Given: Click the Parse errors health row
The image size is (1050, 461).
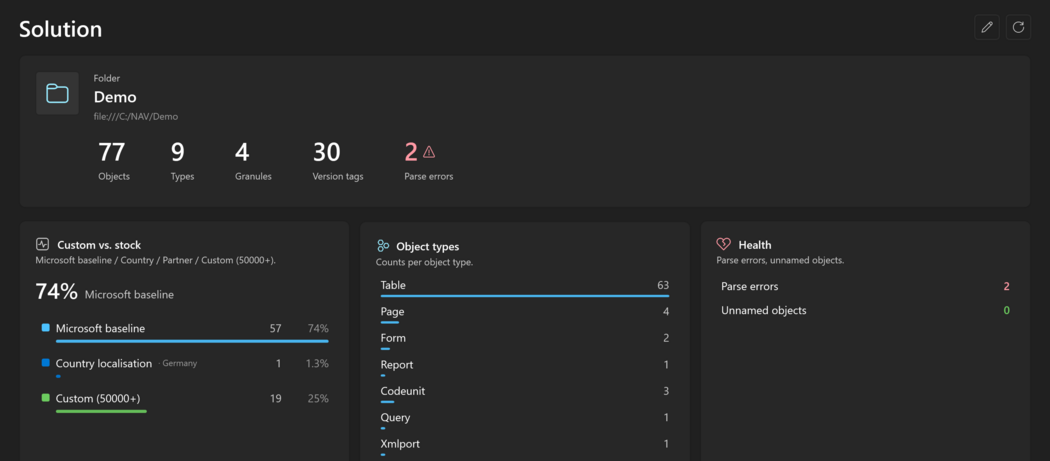Looking at the screenshot, I should pos(865,286).
